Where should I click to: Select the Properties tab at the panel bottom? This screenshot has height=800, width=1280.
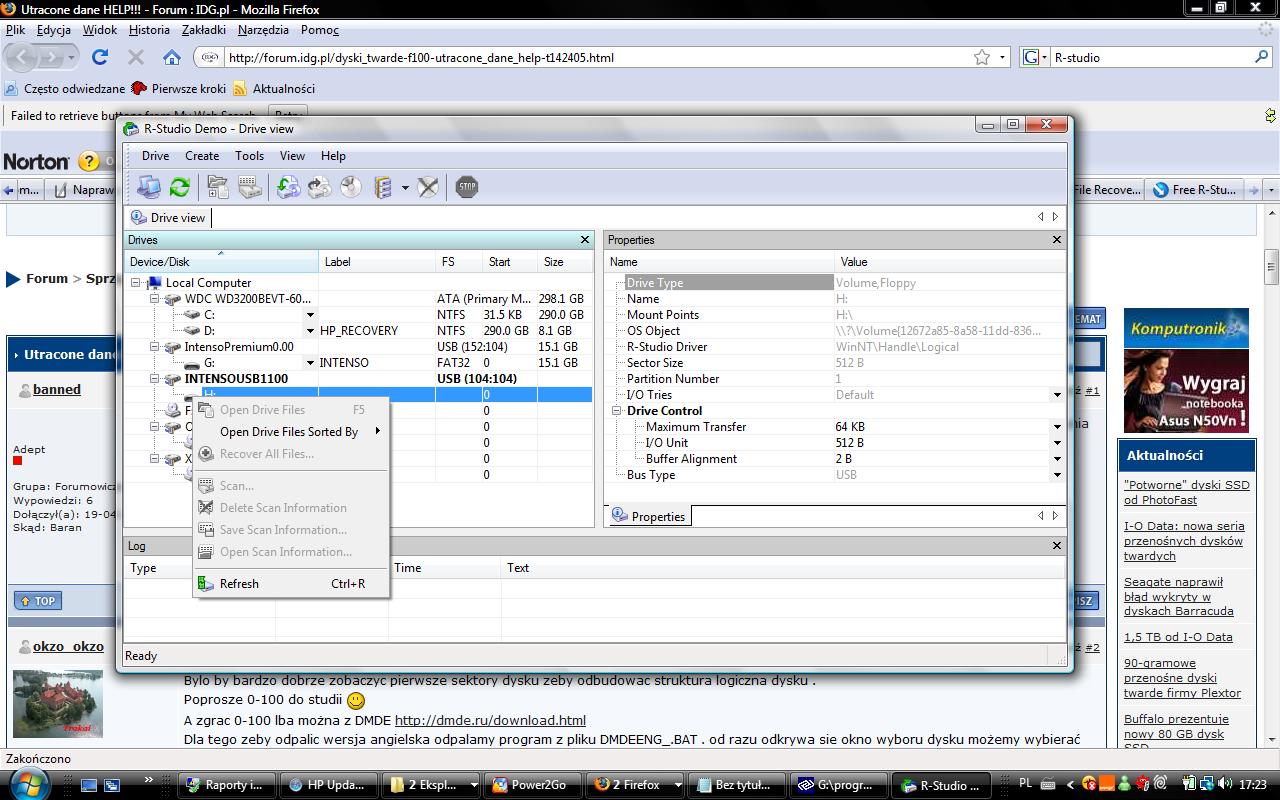pos(649,516)
